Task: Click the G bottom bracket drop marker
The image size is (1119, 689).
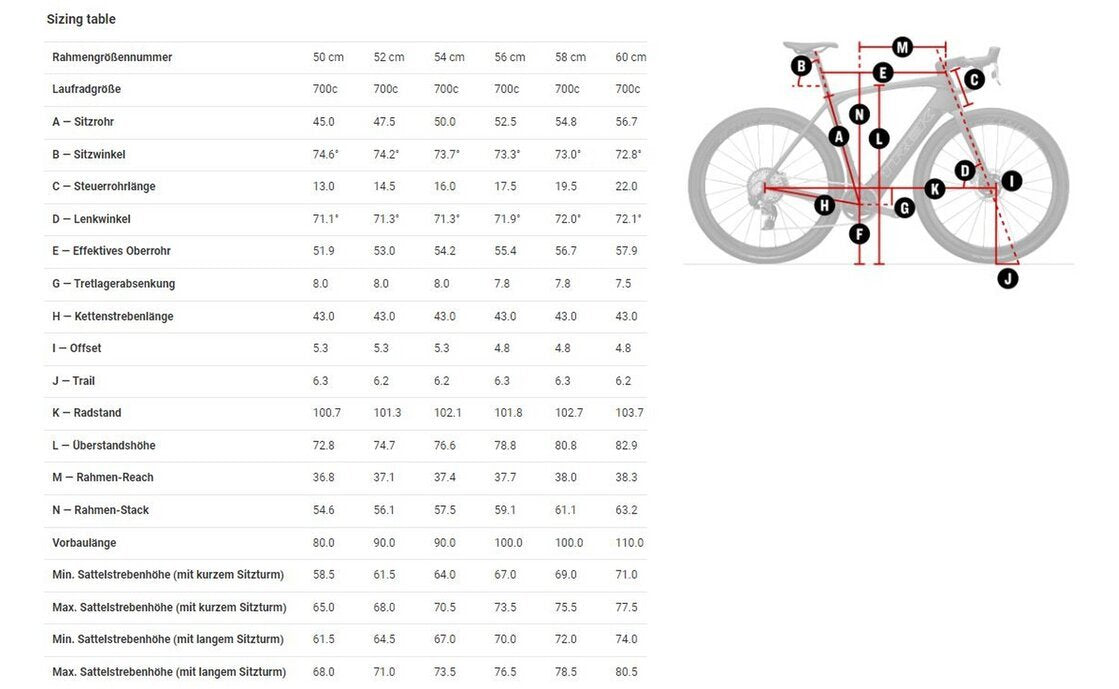Action: point(905,208)
